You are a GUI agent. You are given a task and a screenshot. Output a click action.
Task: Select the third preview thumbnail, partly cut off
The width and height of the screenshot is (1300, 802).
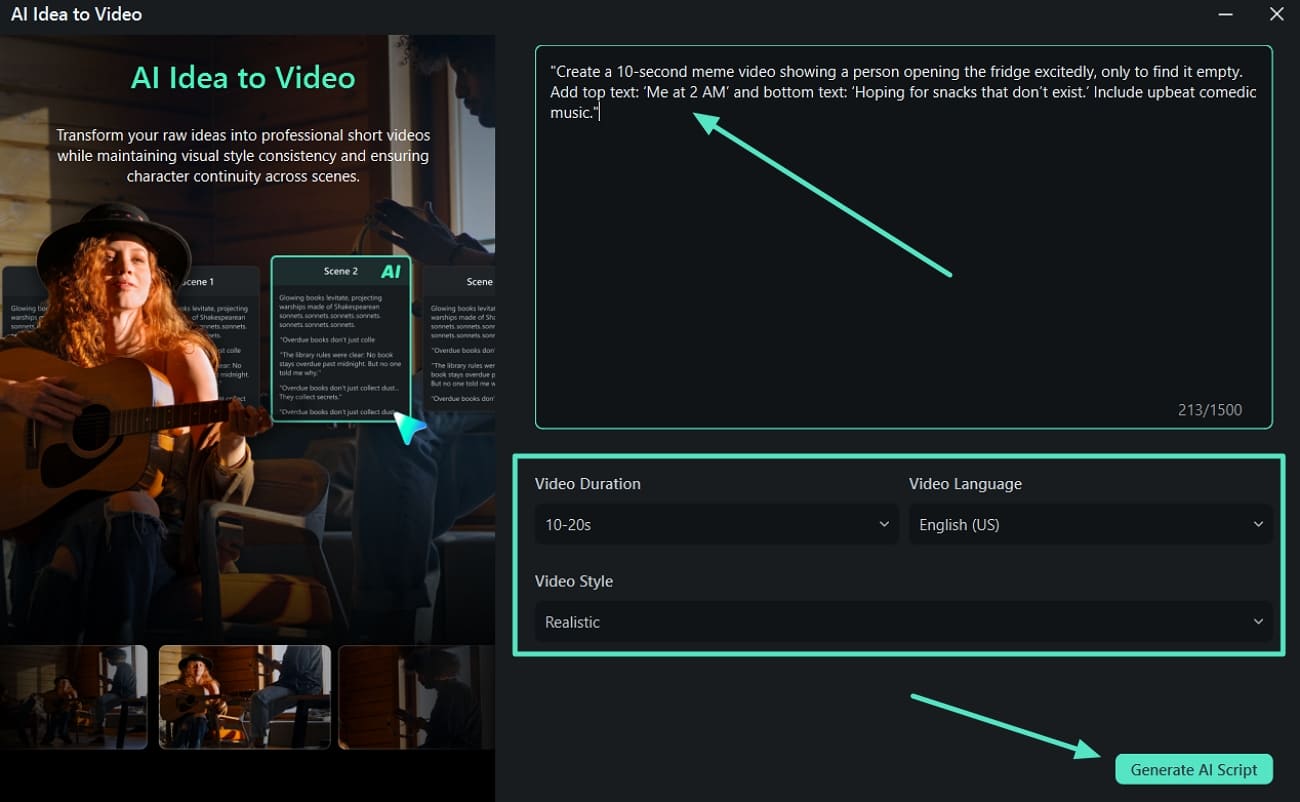click(417, 697)
